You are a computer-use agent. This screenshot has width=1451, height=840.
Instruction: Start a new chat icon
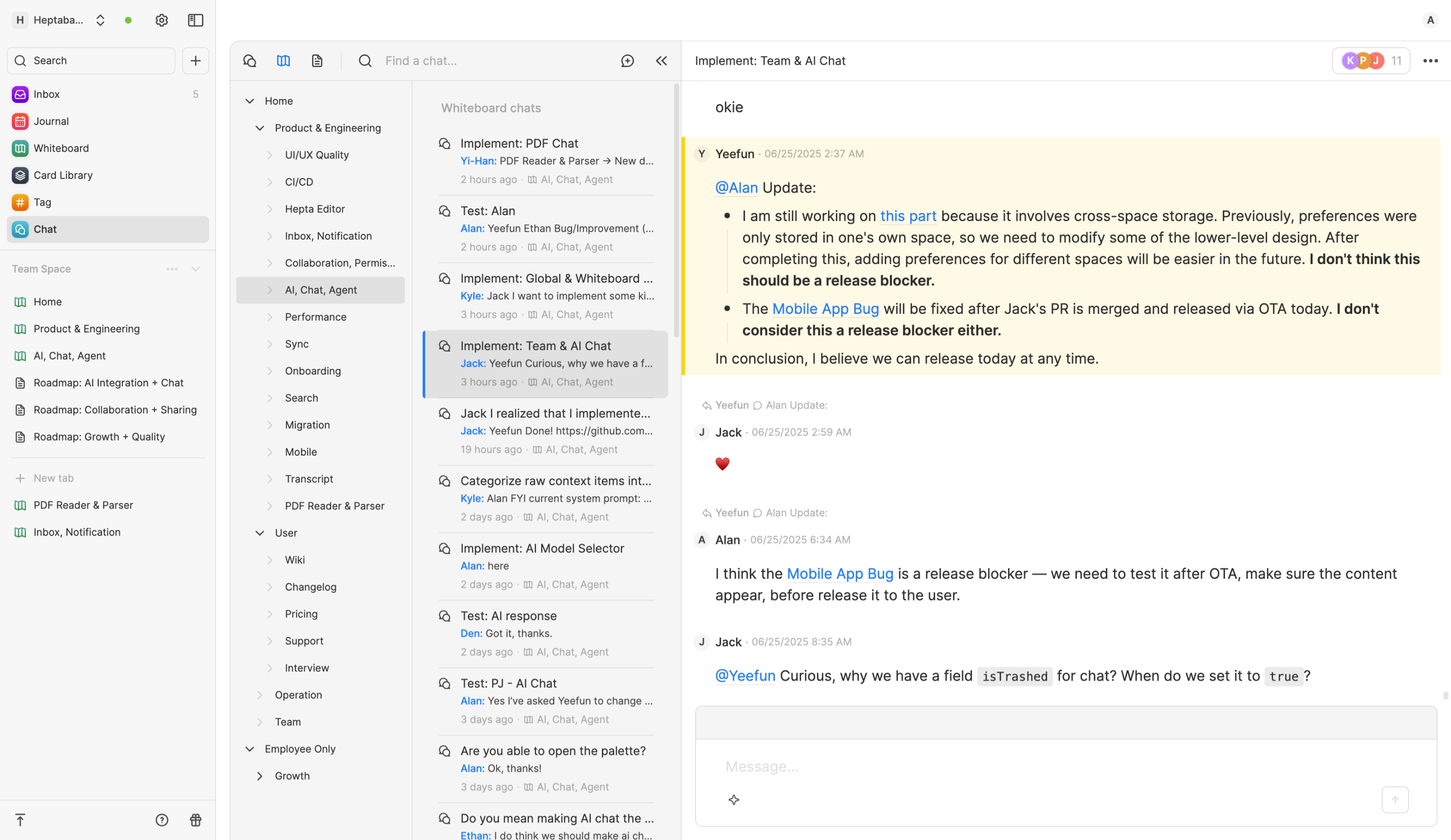(x=628, y=60)
